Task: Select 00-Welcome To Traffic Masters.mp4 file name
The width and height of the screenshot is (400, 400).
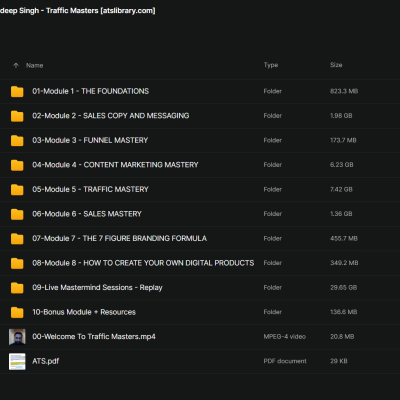Action: tap(94, 337)
